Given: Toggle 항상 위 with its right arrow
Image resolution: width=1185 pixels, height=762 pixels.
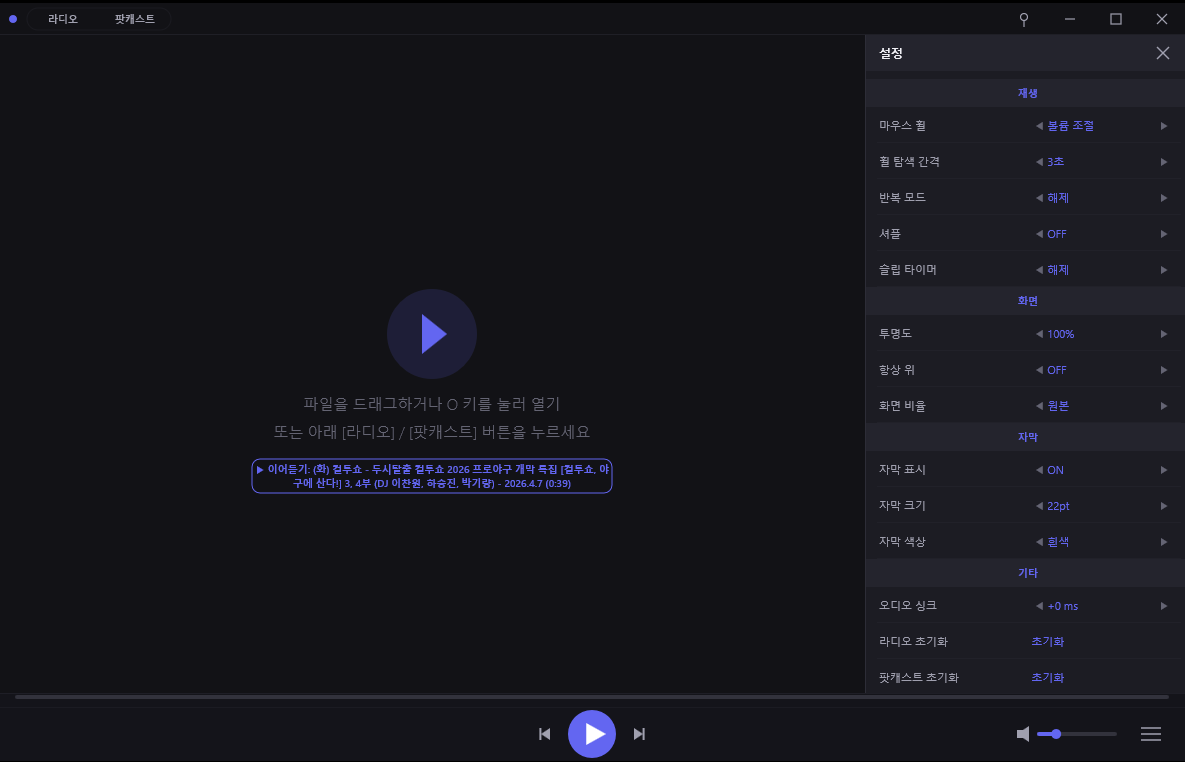Looking at the screenshot, I should point(1164,370).
